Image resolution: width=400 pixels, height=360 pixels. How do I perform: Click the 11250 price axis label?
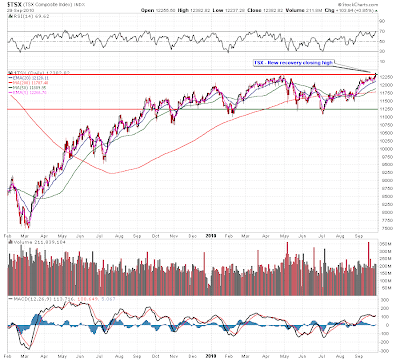[386, 109]
